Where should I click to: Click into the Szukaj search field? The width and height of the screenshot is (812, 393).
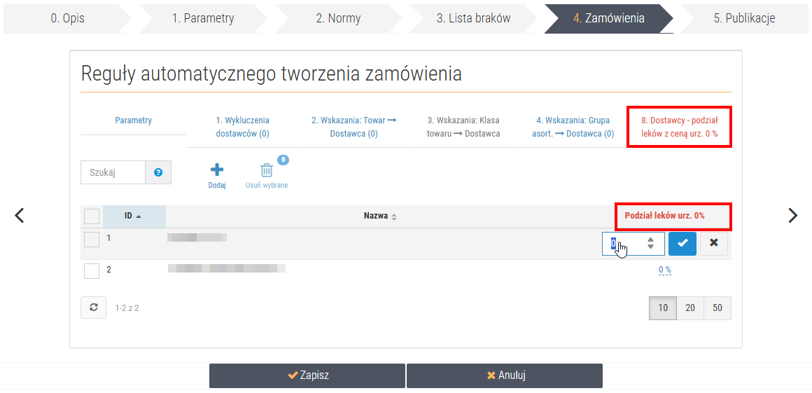pyautogui.click(x=113, y=172)
